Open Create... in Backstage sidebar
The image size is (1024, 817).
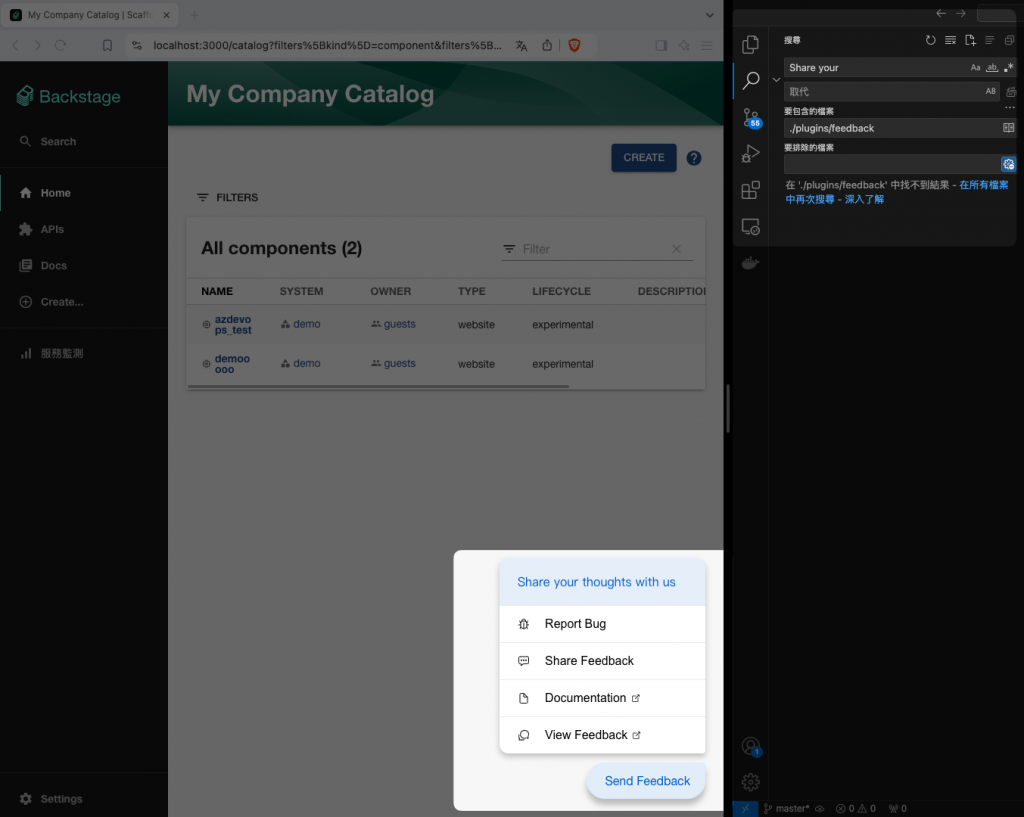click(84, 302)
